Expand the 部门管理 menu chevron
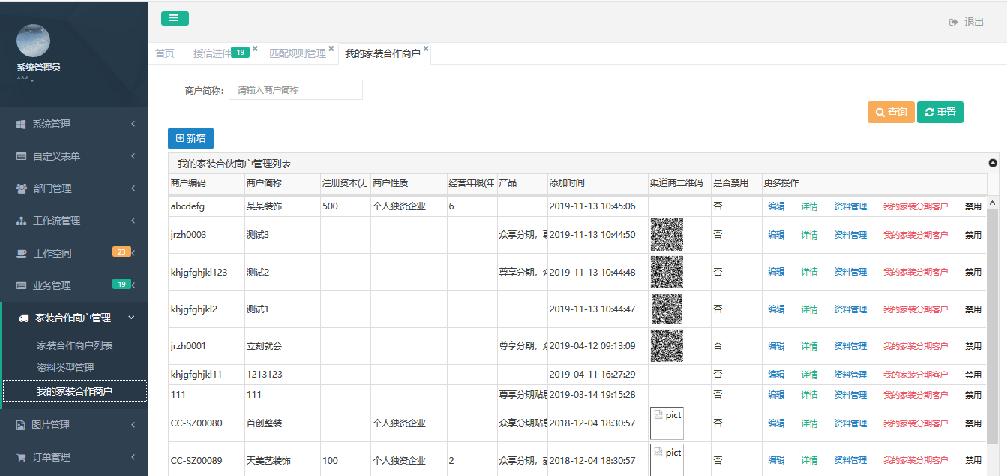Image resolution: width=1008 pixels, height=476 pixels. coord(133,188)
